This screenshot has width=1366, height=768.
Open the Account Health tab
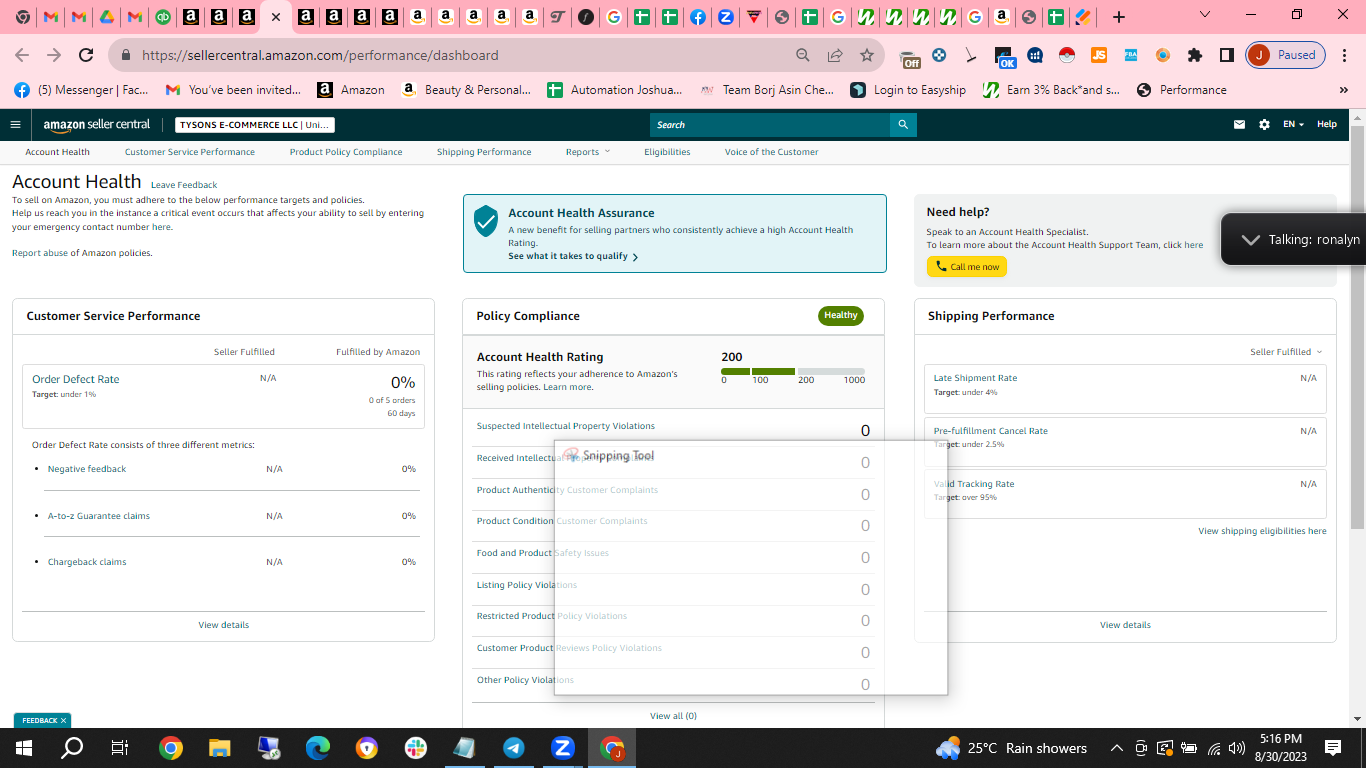click(x=57, y=152)
